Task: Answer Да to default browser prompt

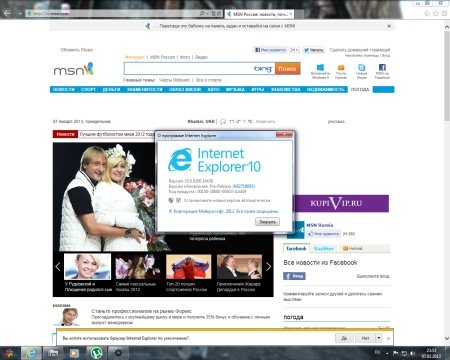Action: (344, 338)
